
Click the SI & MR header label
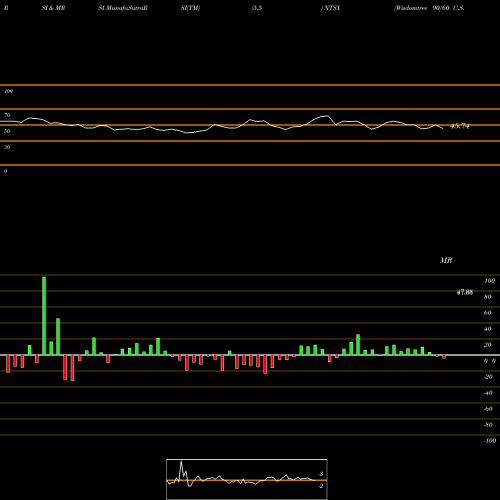coord(53,8)
